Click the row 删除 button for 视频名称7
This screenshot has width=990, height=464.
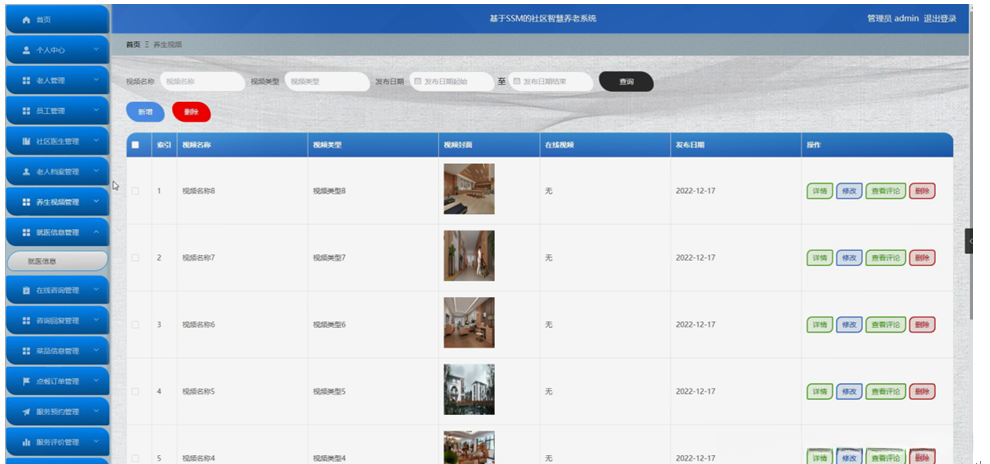922,258
